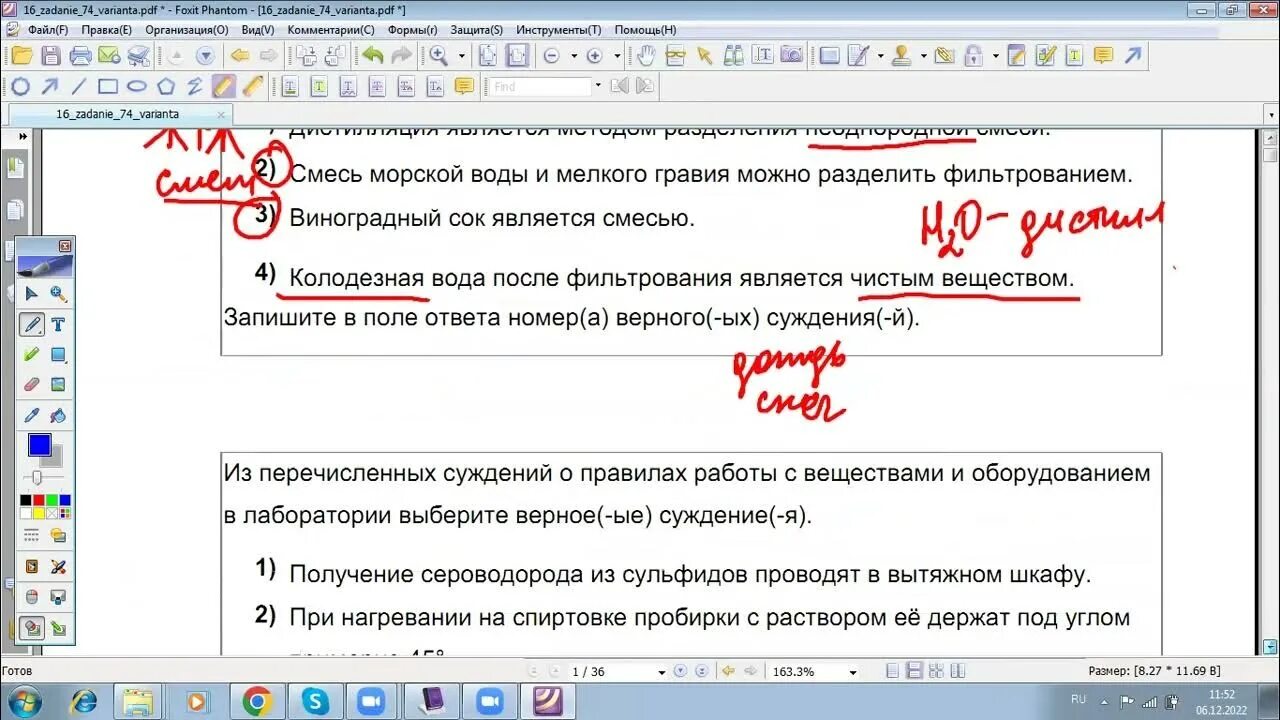Toggle eraser in floating palette
The height and width of the screenshot is (720, 1280).
(32, 384)
